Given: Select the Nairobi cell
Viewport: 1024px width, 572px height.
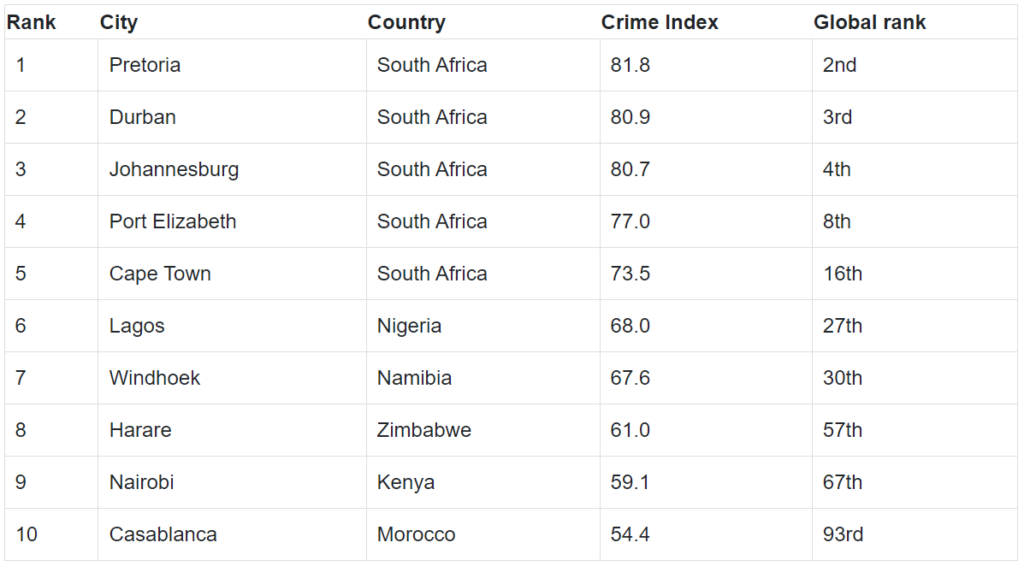Looking at the screenshot, I should click(x=141, y=482).
